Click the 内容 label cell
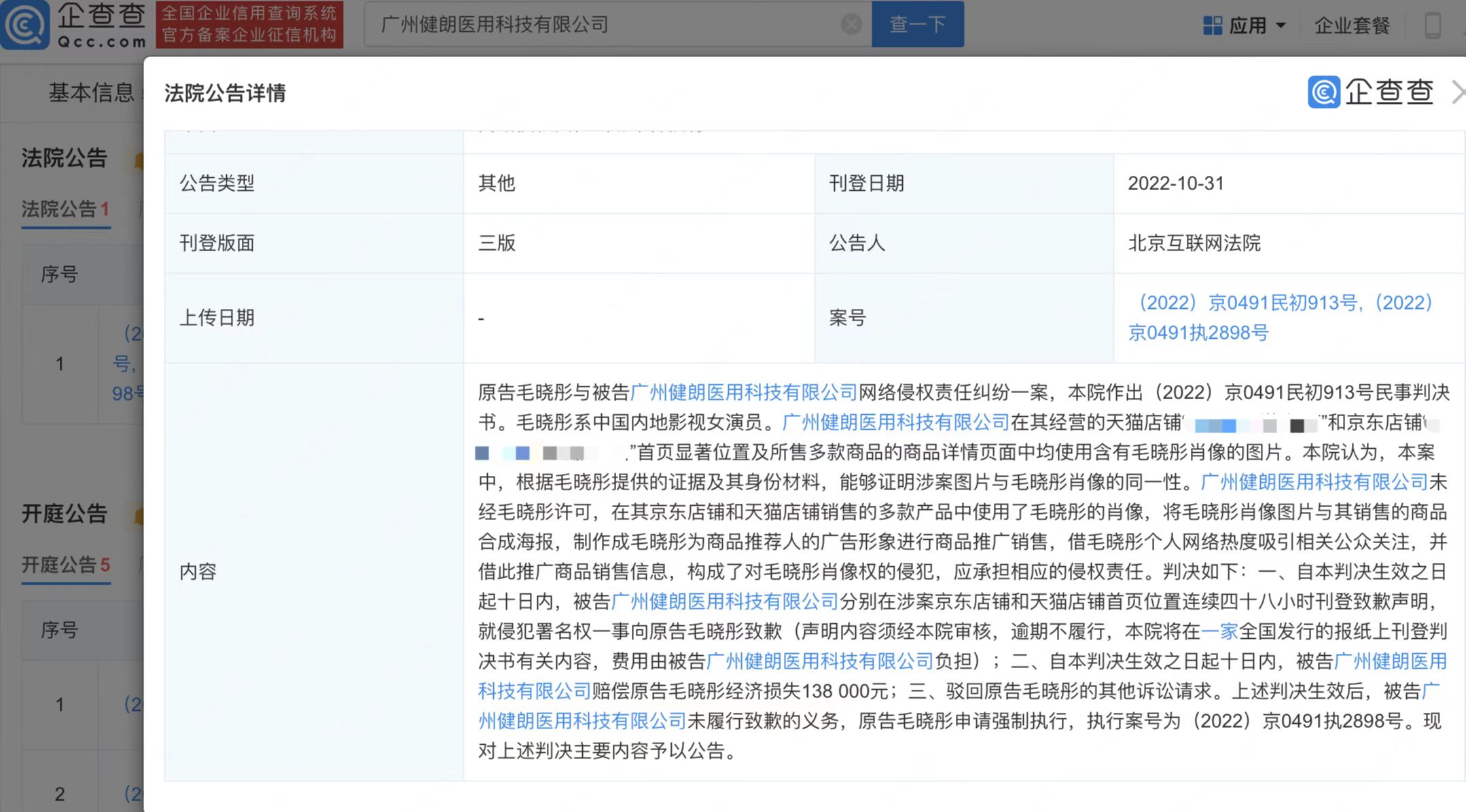This screenshot has height=812, width=1466. coord(314,572)
